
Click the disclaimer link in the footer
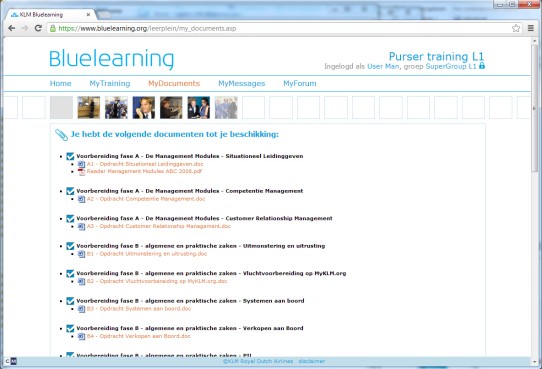point(311,361)
